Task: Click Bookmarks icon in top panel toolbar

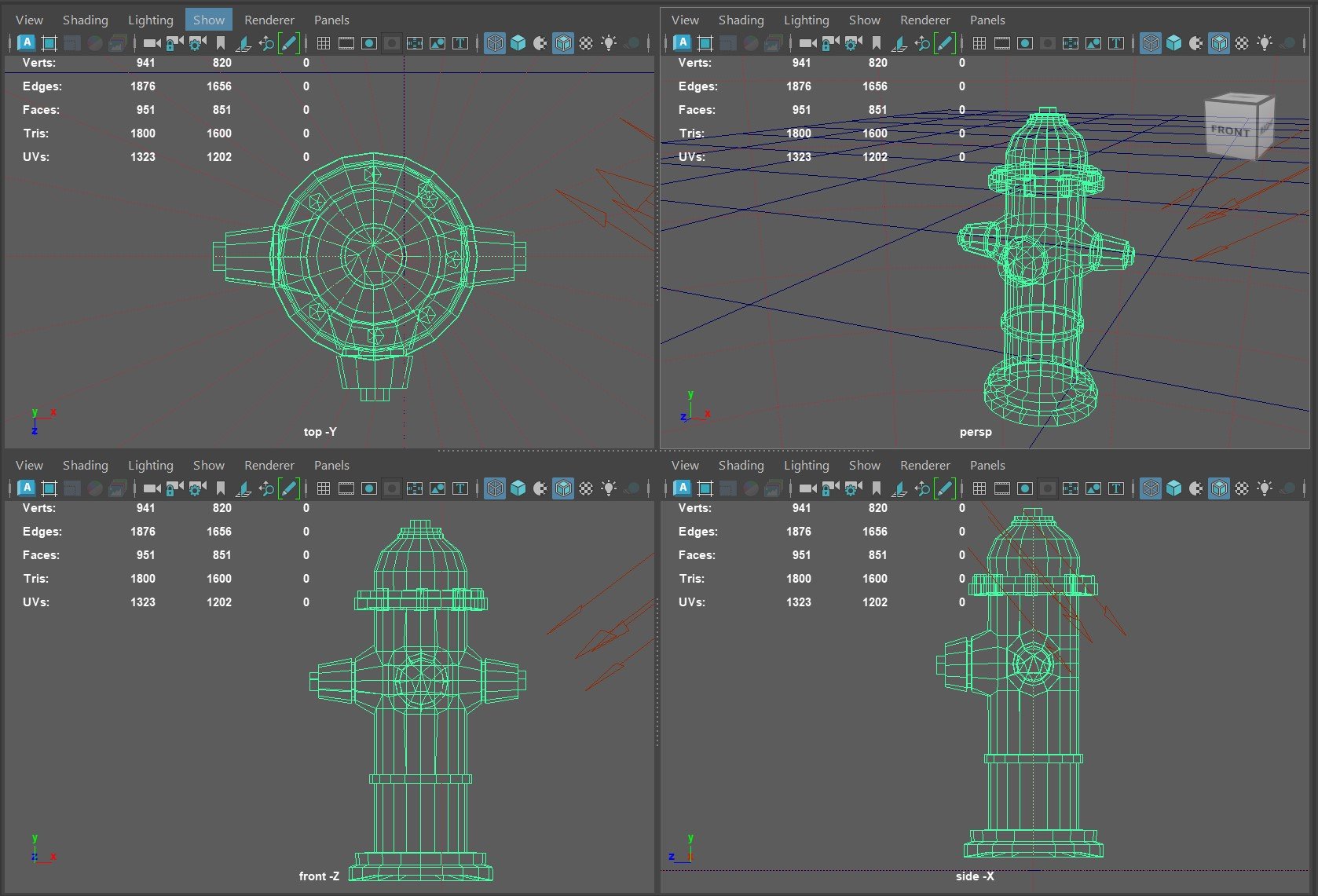Action: pos(221,43)
